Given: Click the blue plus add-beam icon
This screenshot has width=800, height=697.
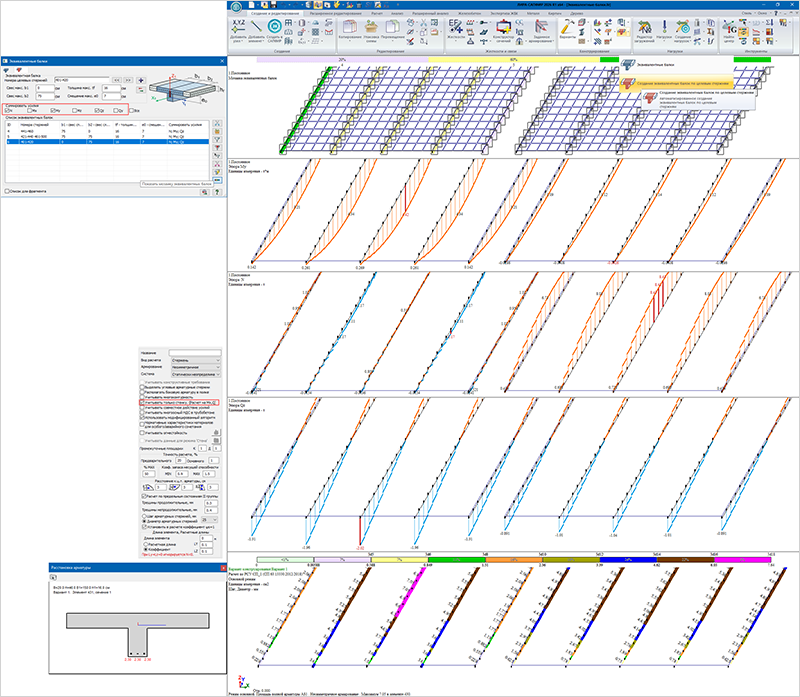Looking at the screenshot, I should coord(141,80).
